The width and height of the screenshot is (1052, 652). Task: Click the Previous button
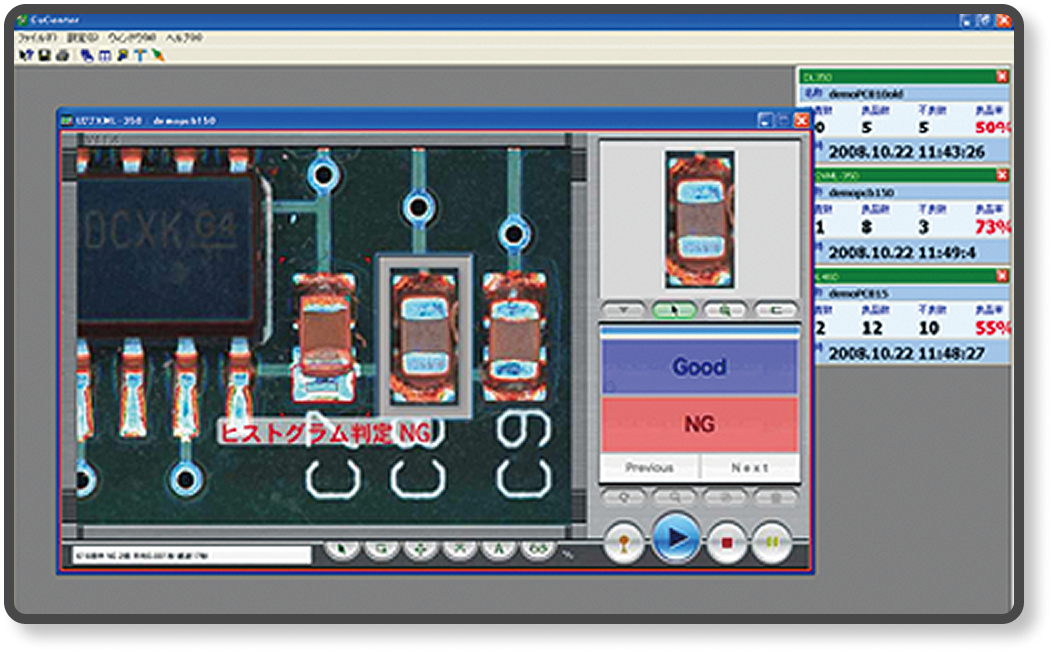coord(649,467)
